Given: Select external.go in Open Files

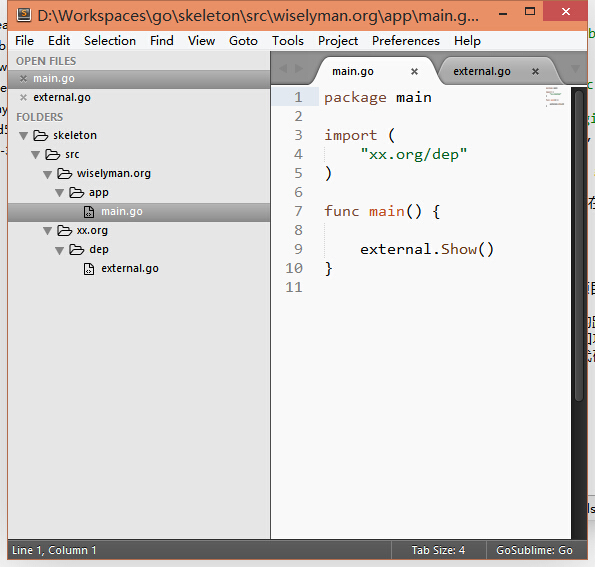Looking at the screenshot, I should point(139,98).
